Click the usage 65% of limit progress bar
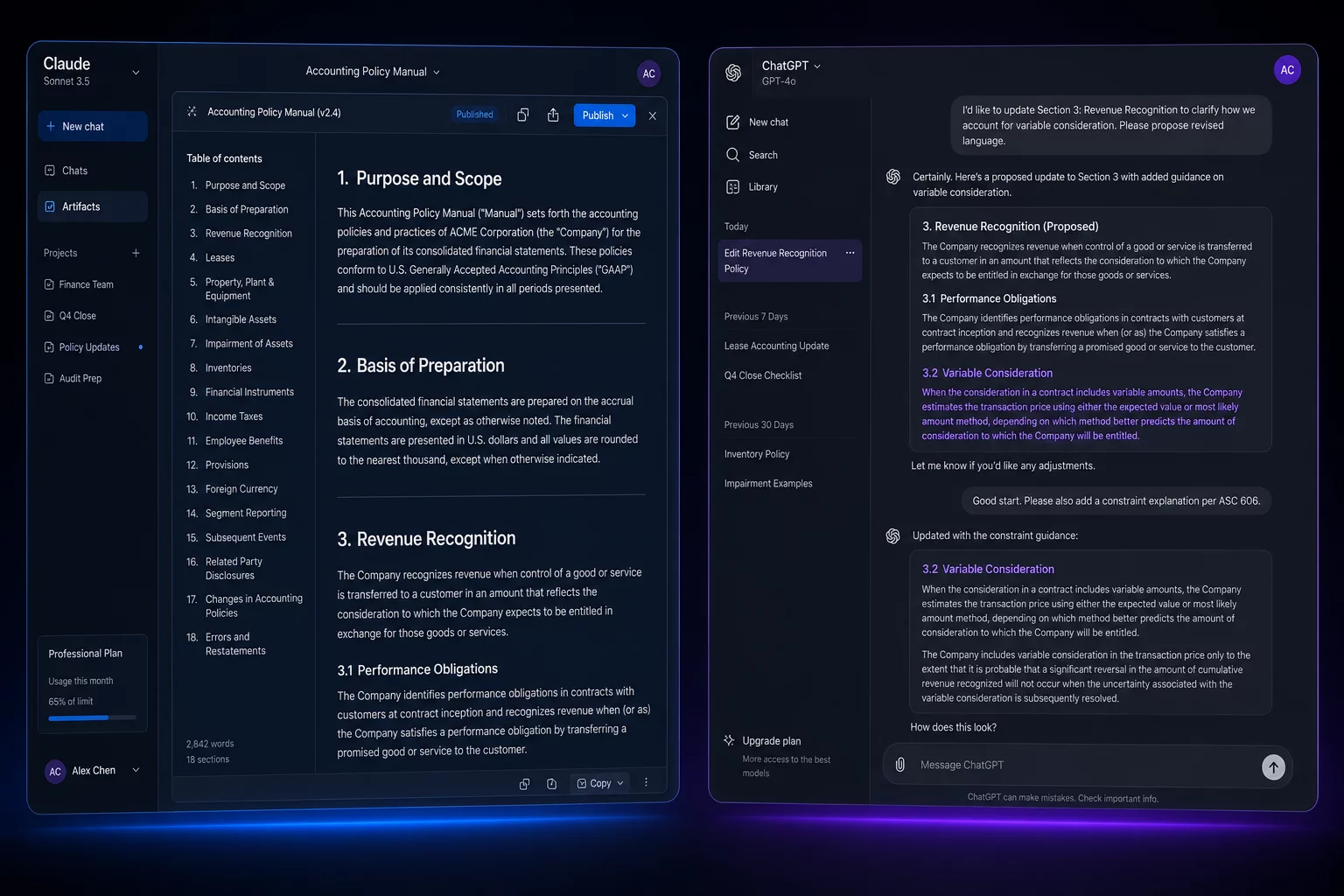The image size is (1344, 896). tap(93, 717)
